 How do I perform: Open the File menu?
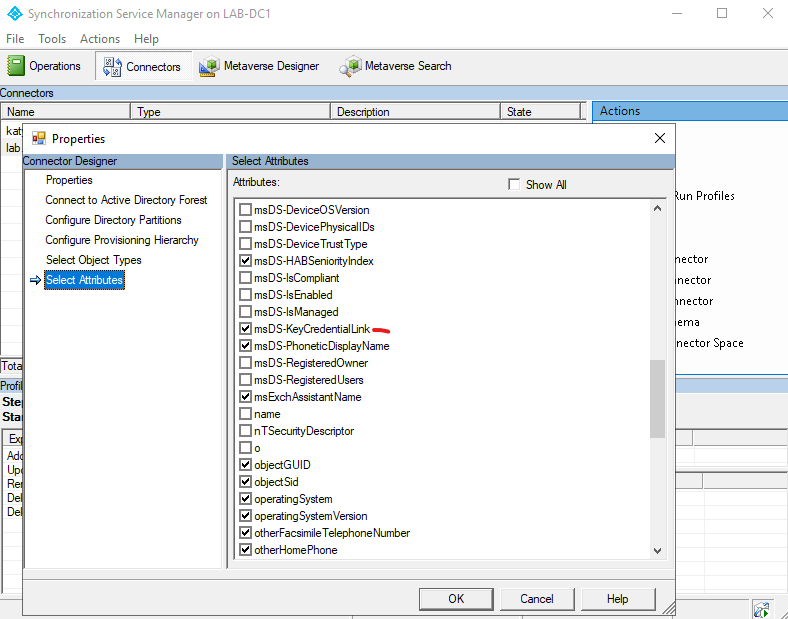point(15,39)
